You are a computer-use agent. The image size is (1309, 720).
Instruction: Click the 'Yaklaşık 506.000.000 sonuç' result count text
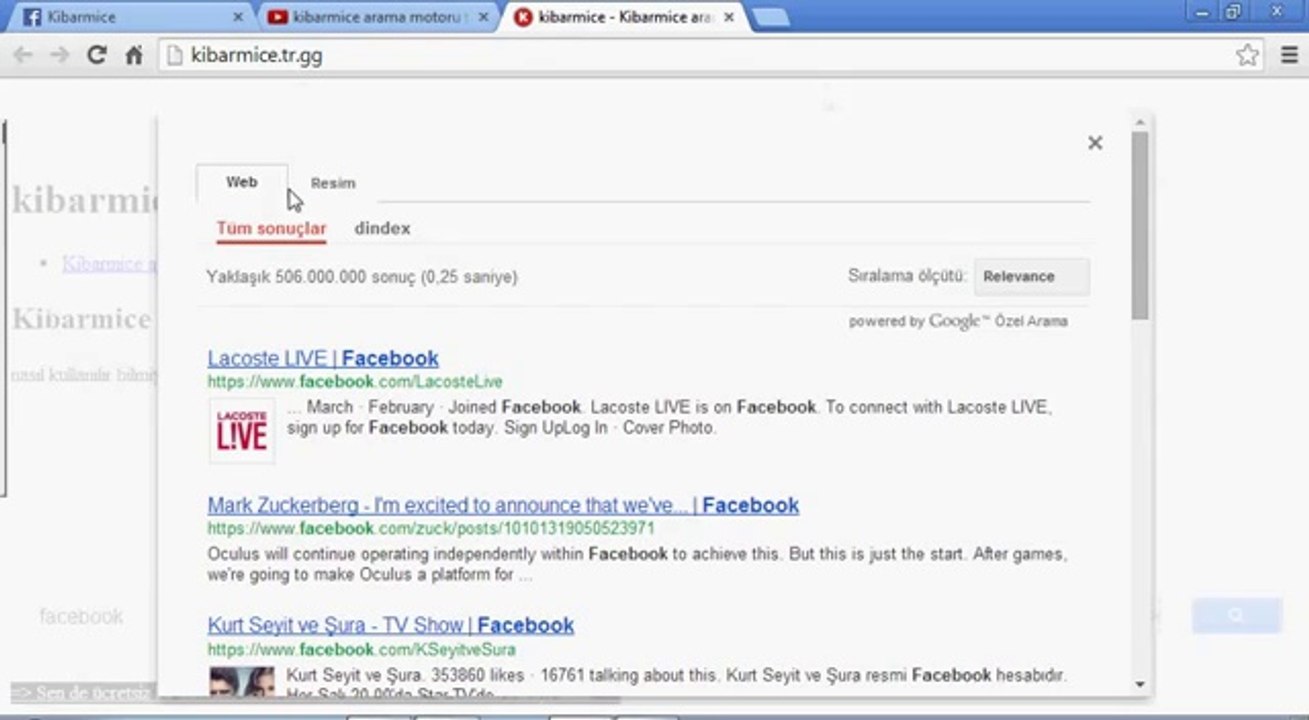362,277
